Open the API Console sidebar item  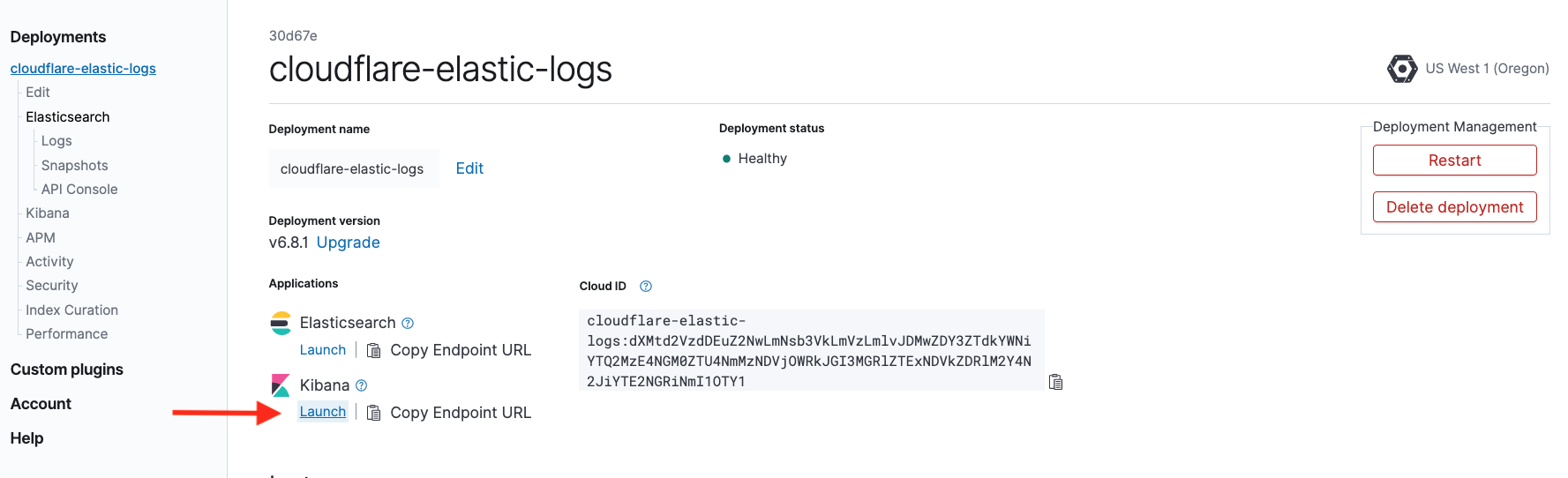pos(79,190)
